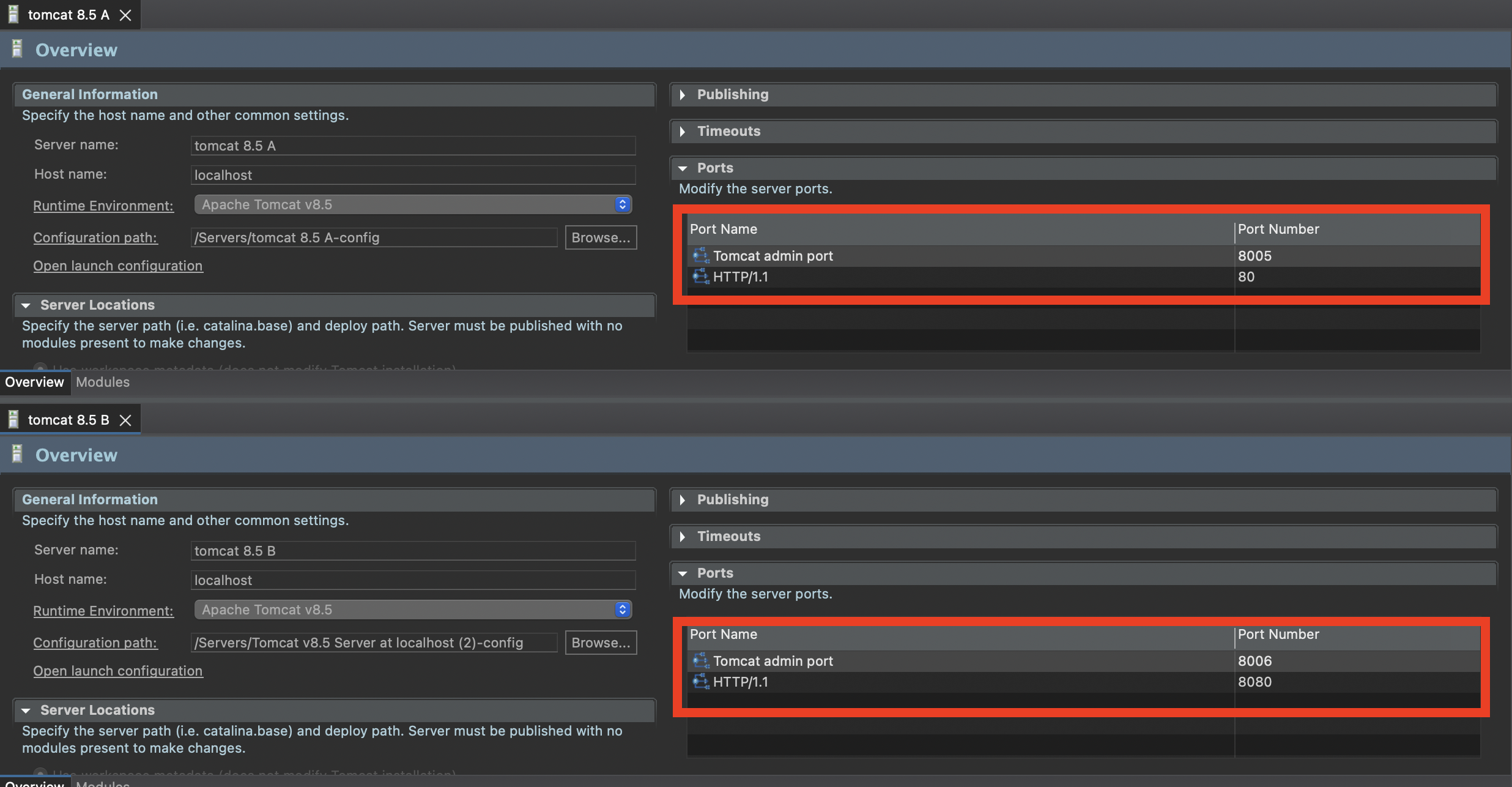Screen dimensions: 1512x787
Task: Click the port number 8080 cell
Action: 1254,682
